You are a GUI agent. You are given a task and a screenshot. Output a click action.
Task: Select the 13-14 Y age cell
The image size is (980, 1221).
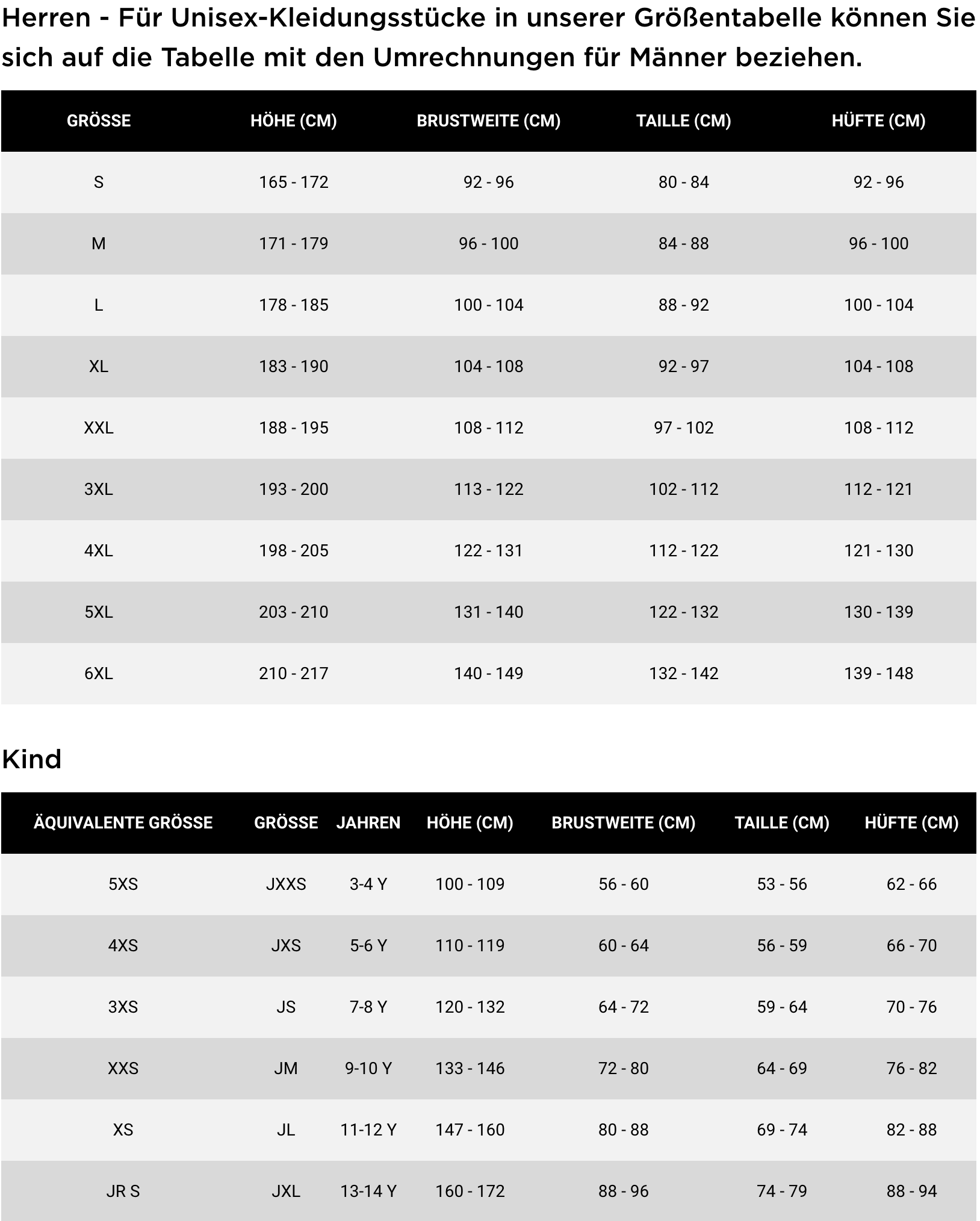pos(368,1191)
